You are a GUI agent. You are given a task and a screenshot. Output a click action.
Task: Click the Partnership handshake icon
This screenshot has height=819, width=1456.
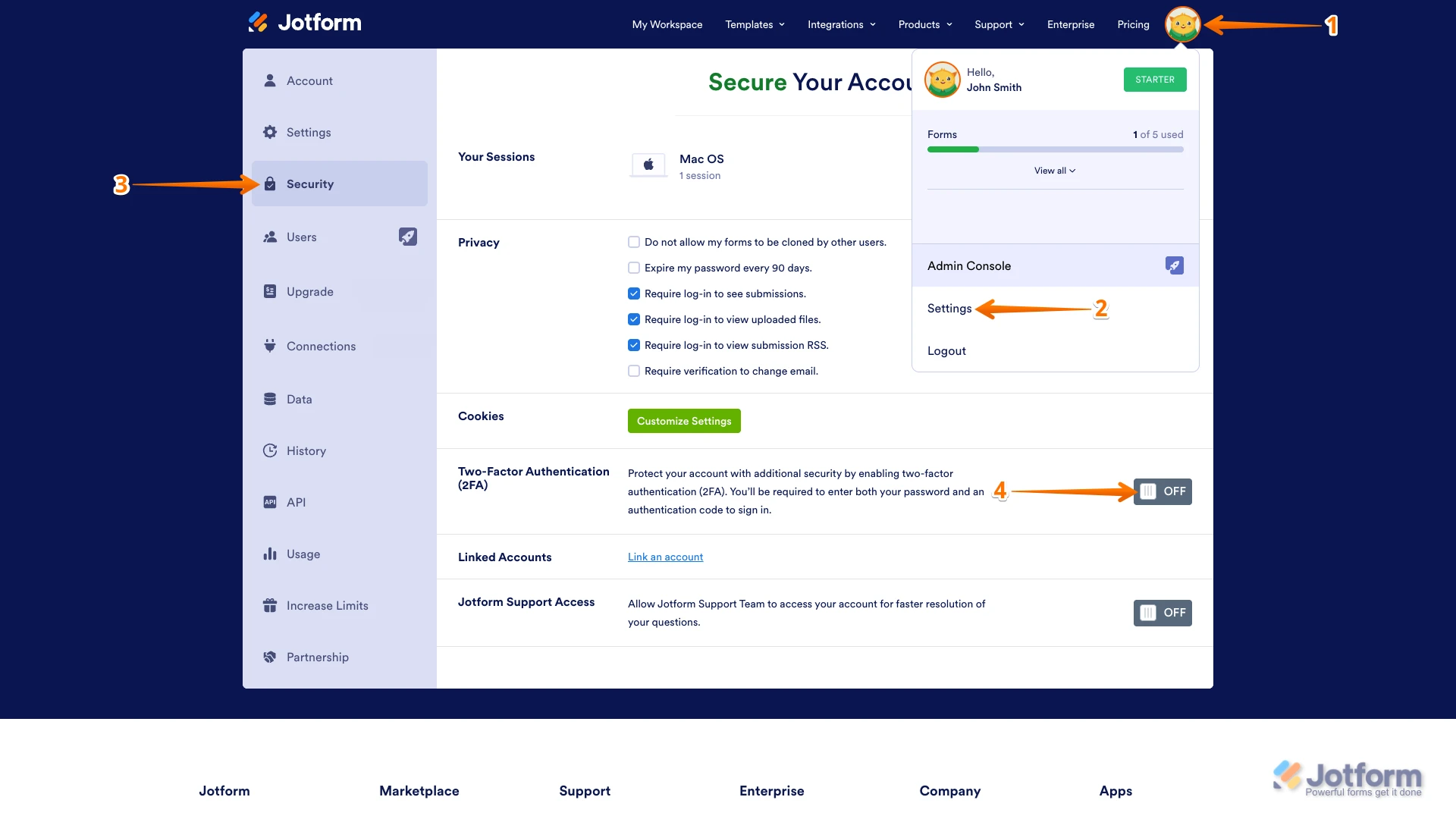point(269,657)
